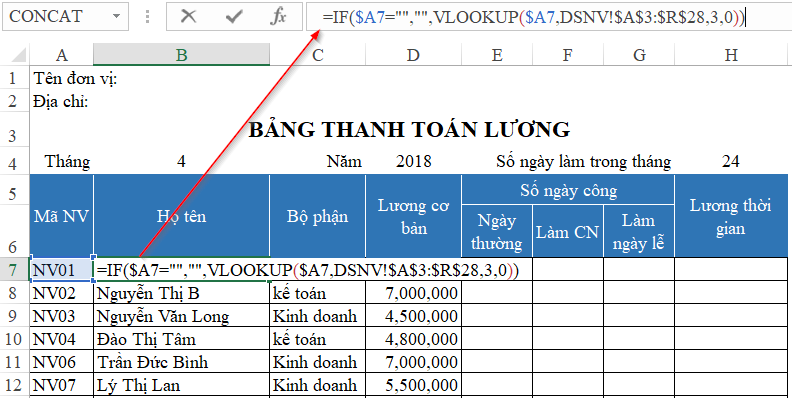This screenshot has width=792, height=398.
Task: Select row 7 header
Action: 15,270
